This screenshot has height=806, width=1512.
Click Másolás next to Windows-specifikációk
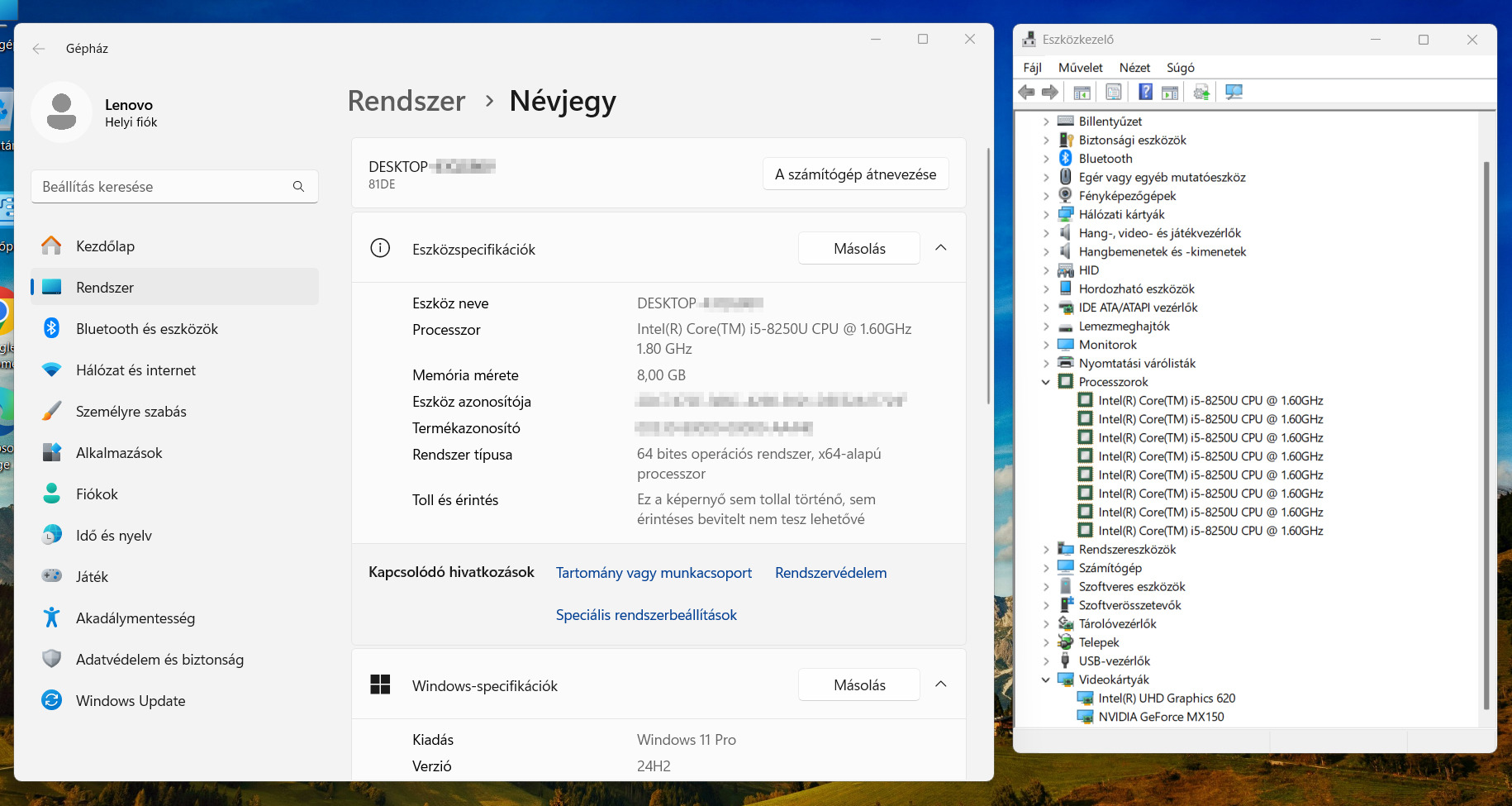click(x=859, y=684)
